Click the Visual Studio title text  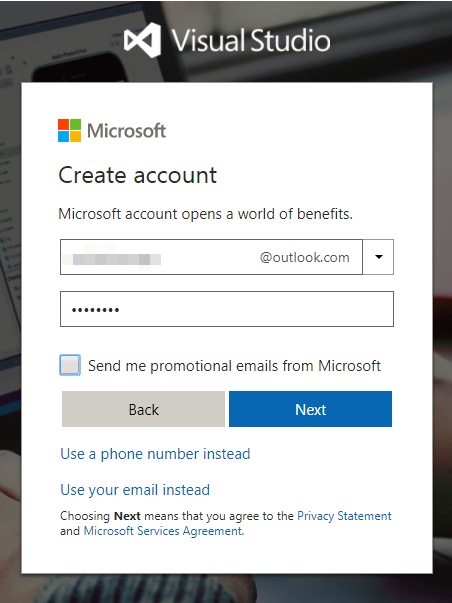(251, 40)
